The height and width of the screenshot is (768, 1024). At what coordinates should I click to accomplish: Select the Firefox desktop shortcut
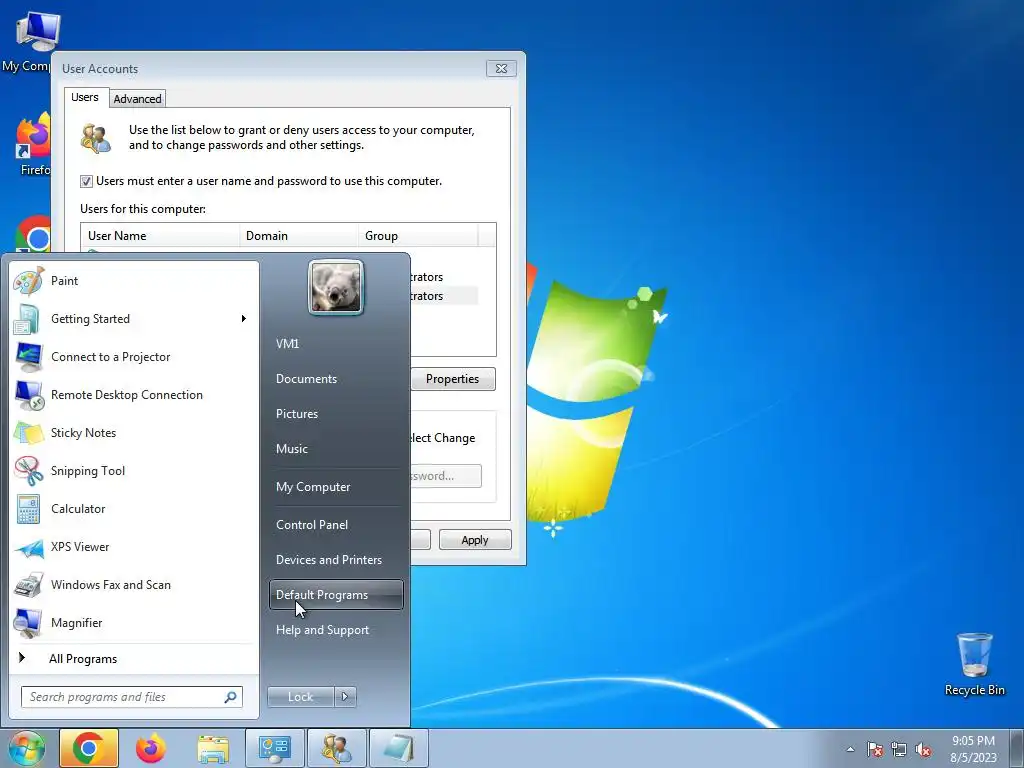34,144
